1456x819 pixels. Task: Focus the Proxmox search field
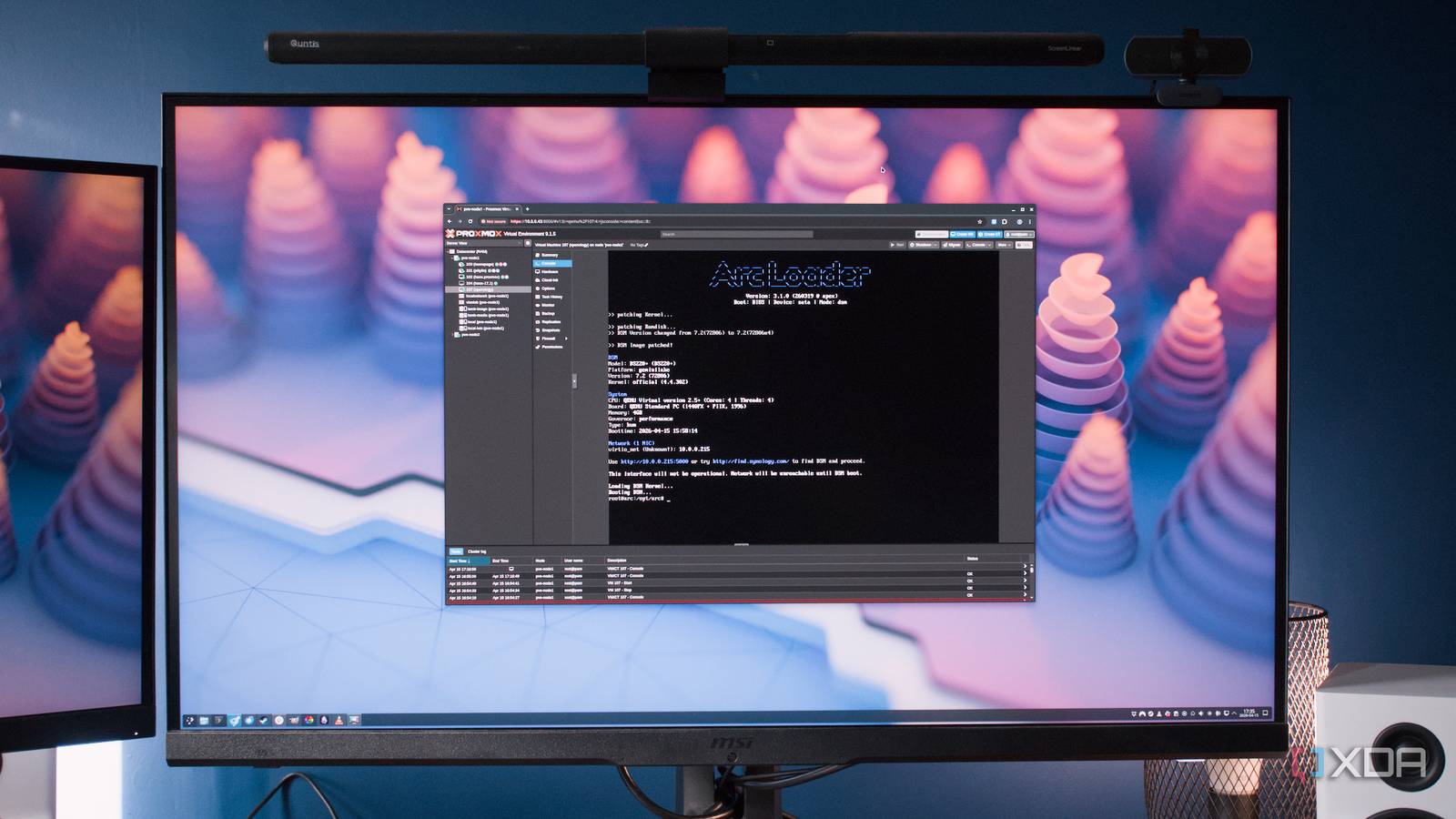pyautogui.click(x=737, y=234)
